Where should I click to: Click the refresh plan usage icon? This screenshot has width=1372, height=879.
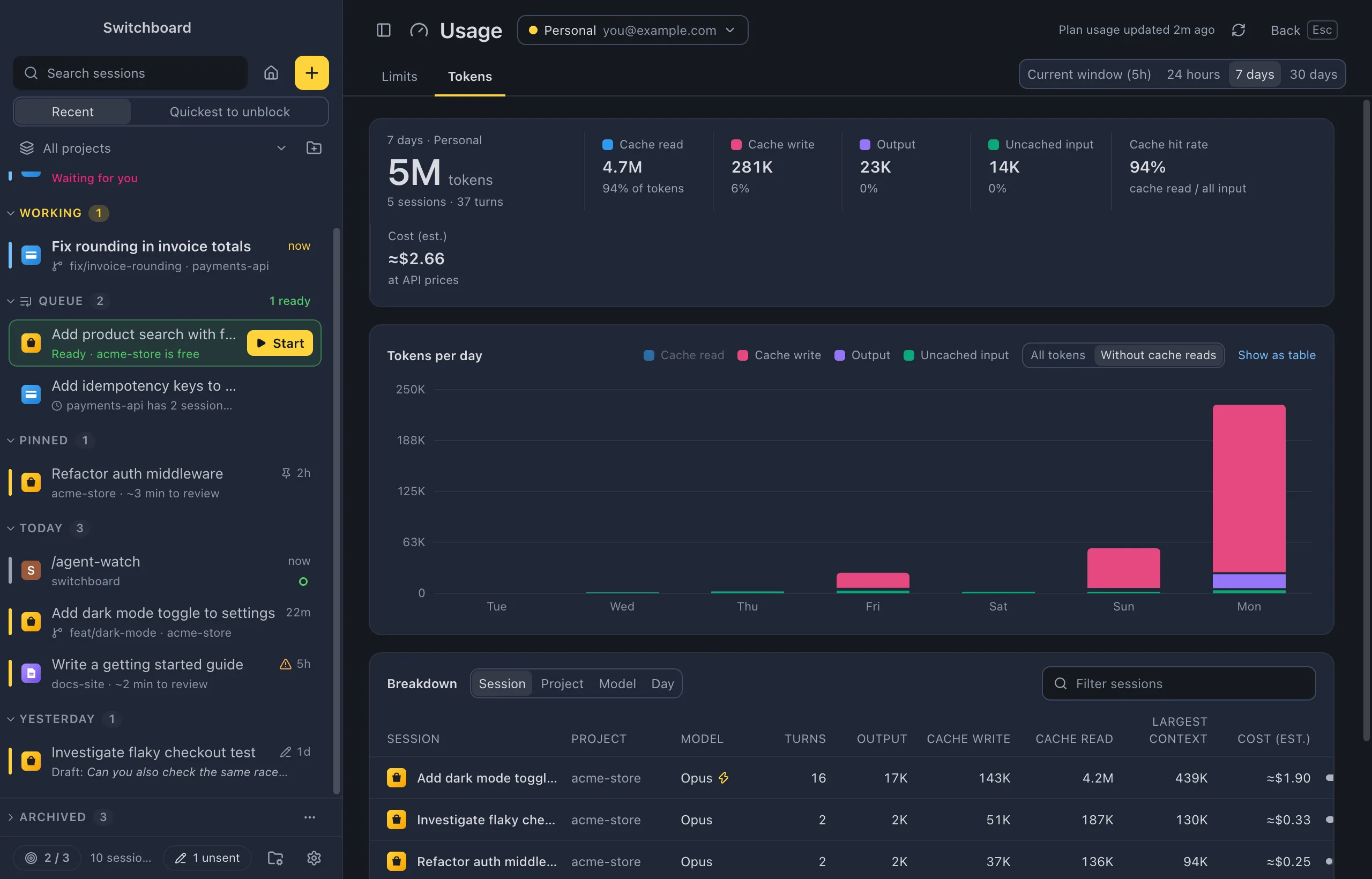(x=1238, y=30)
